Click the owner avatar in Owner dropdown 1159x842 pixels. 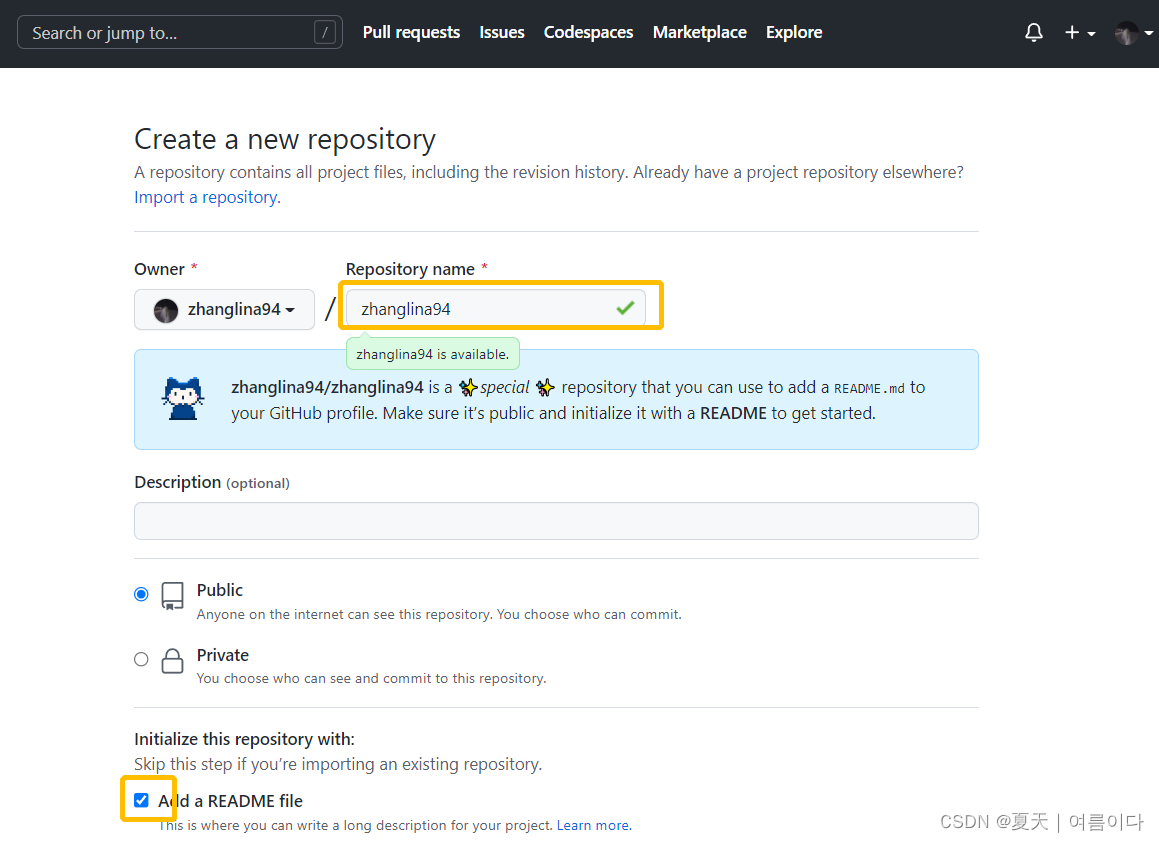click(166, 310)
